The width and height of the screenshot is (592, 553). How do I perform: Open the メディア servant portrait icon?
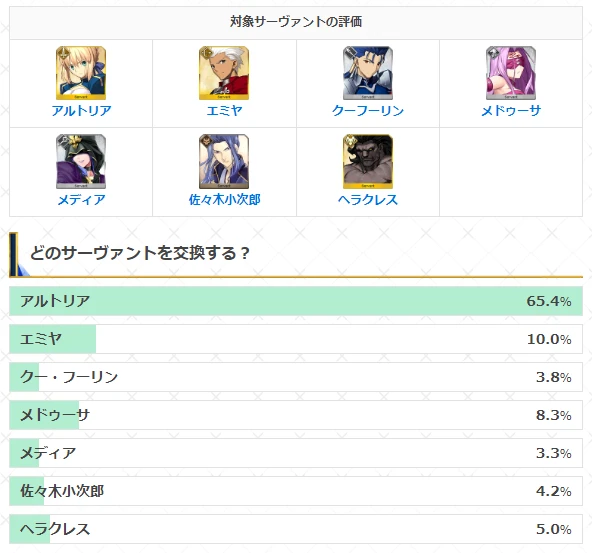click(81, 162)
